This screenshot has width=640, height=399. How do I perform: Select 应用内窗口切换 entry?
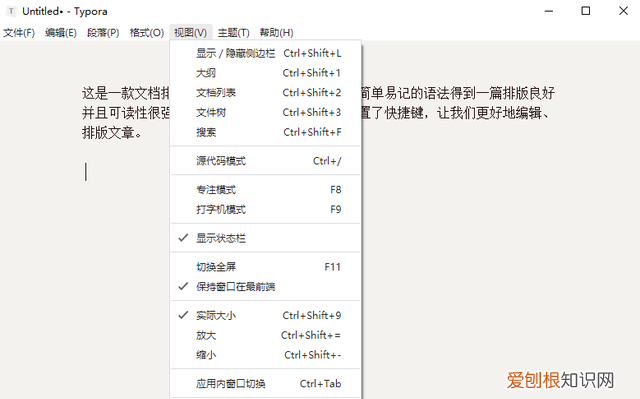(265, 383)
